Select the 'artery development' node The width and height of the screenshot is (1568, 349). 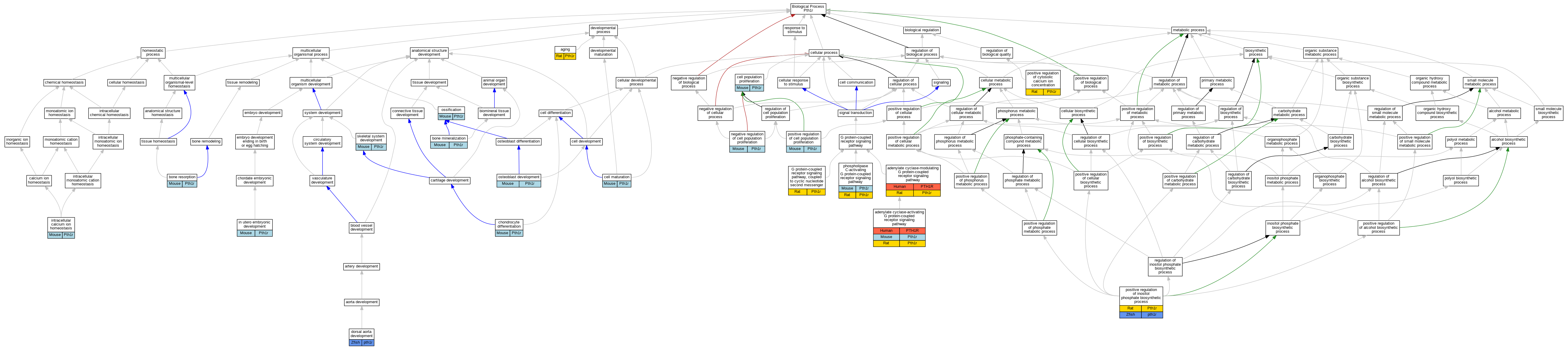pos(362,266)
